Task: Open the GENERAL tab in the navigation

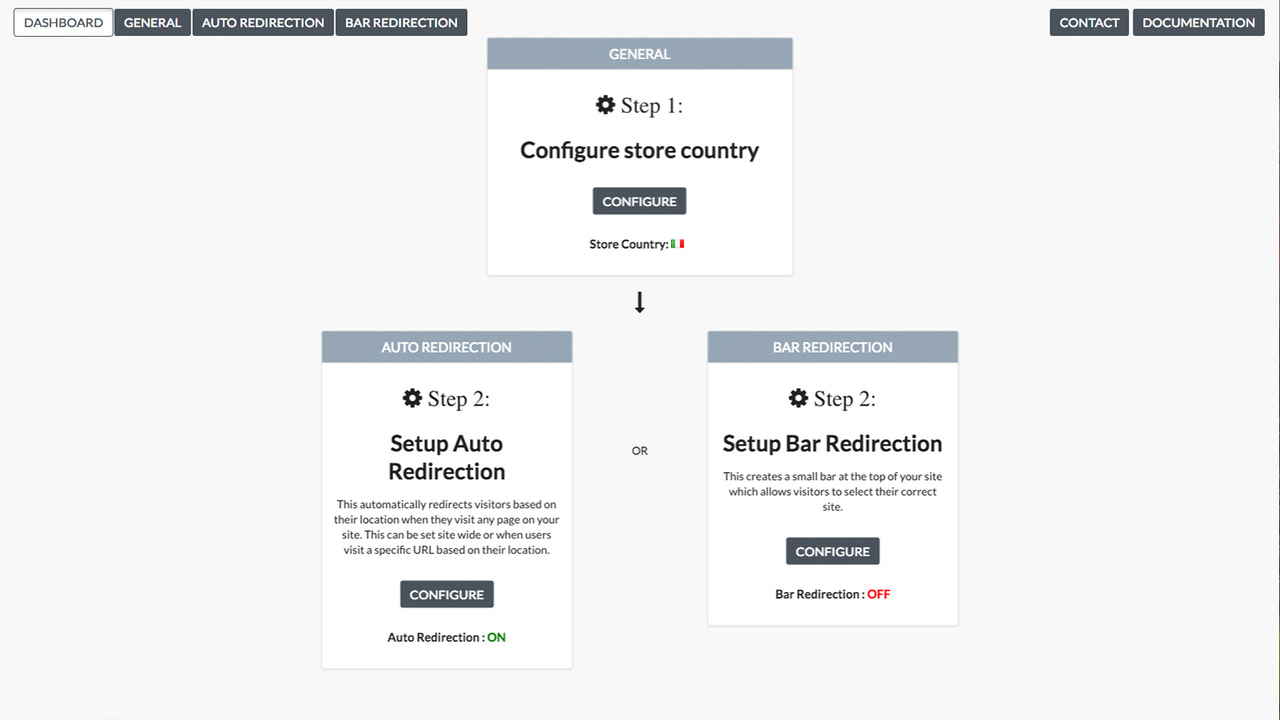Action: [x=152, y=22]
